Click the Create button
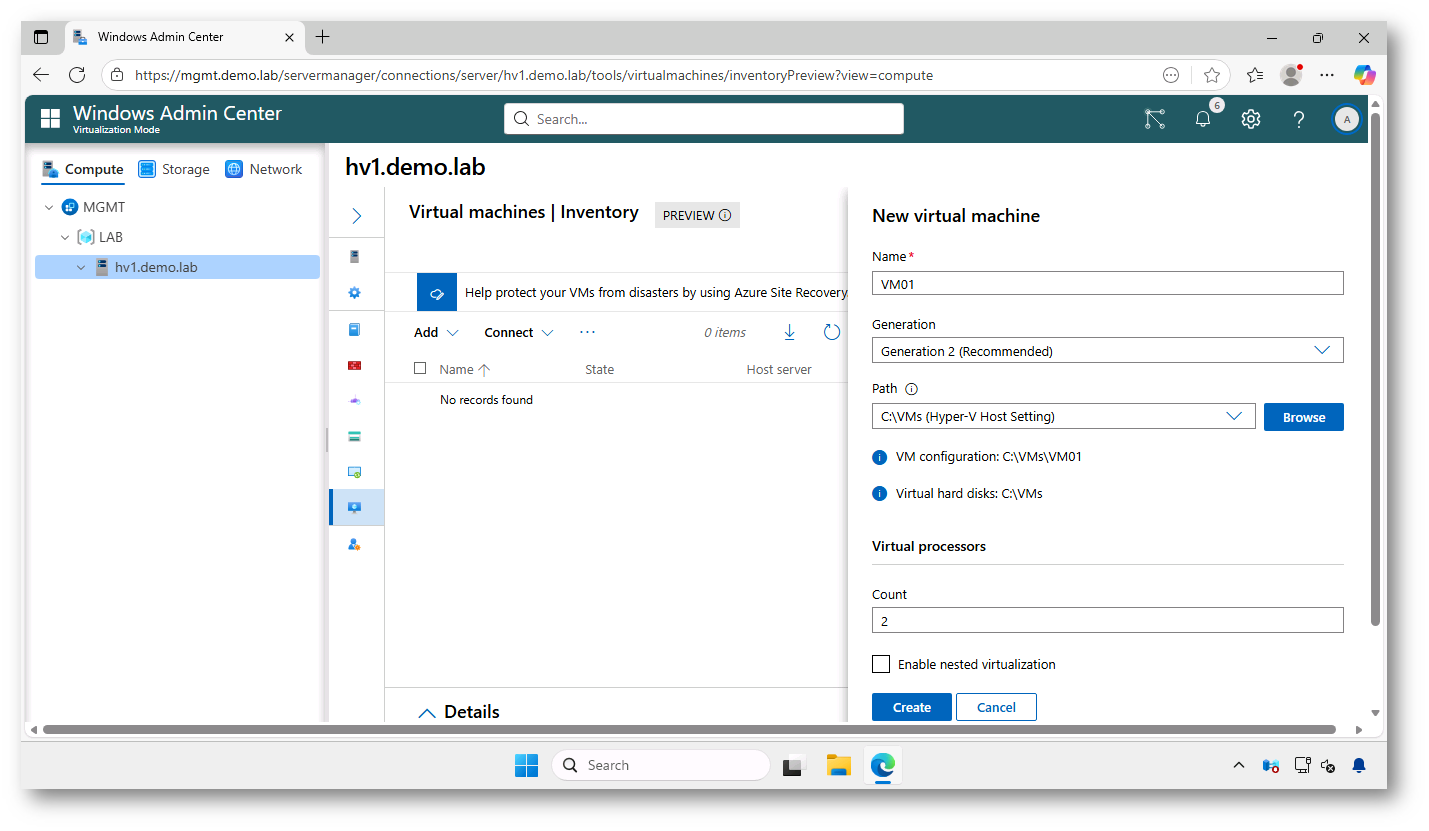The height and width of the screenshot is (831, 1429). (x=911, y=707)
